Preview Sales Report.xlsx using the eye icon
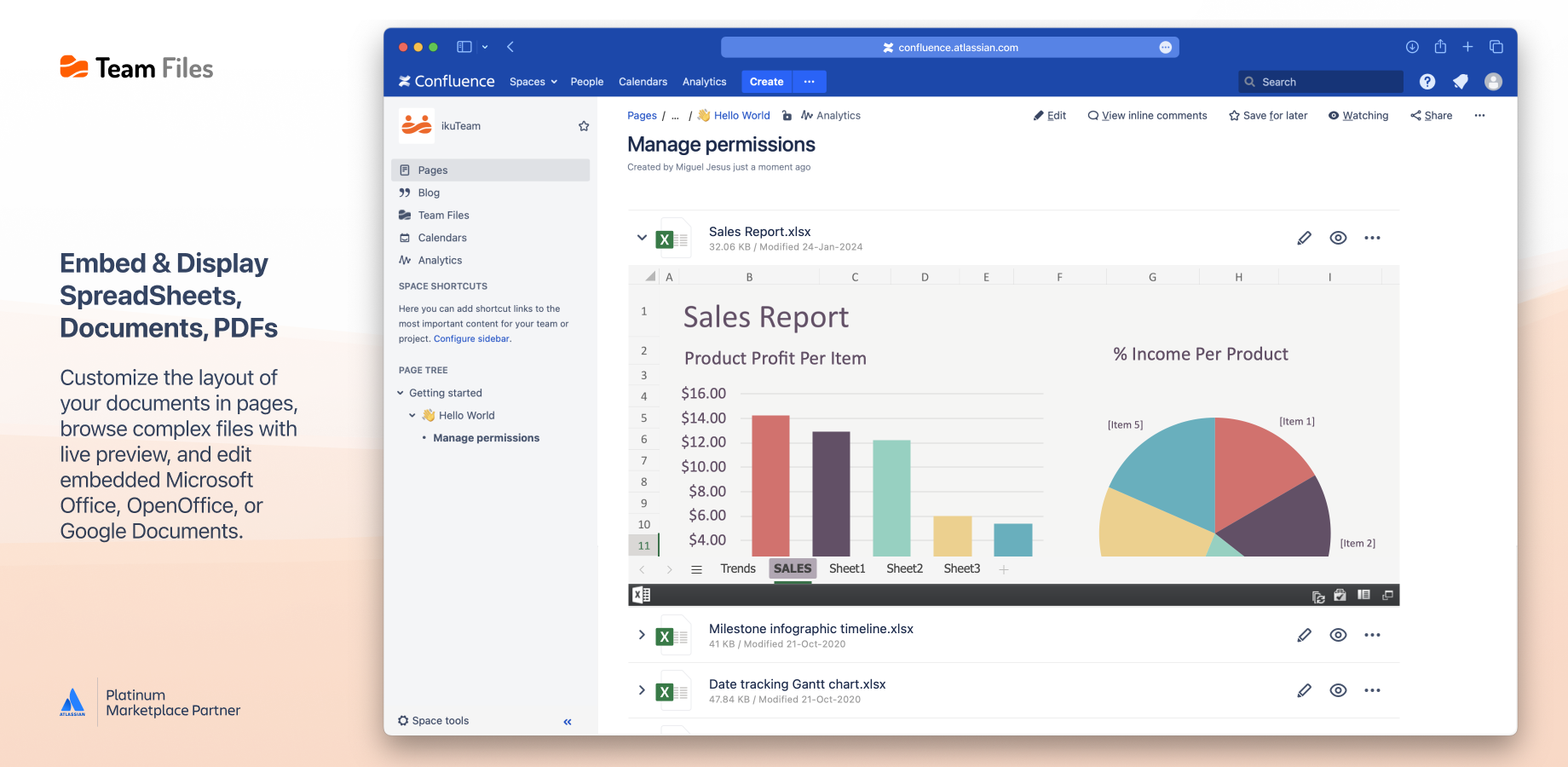The width and height of the screenshot is (1568, 767). coord(1338,238)
